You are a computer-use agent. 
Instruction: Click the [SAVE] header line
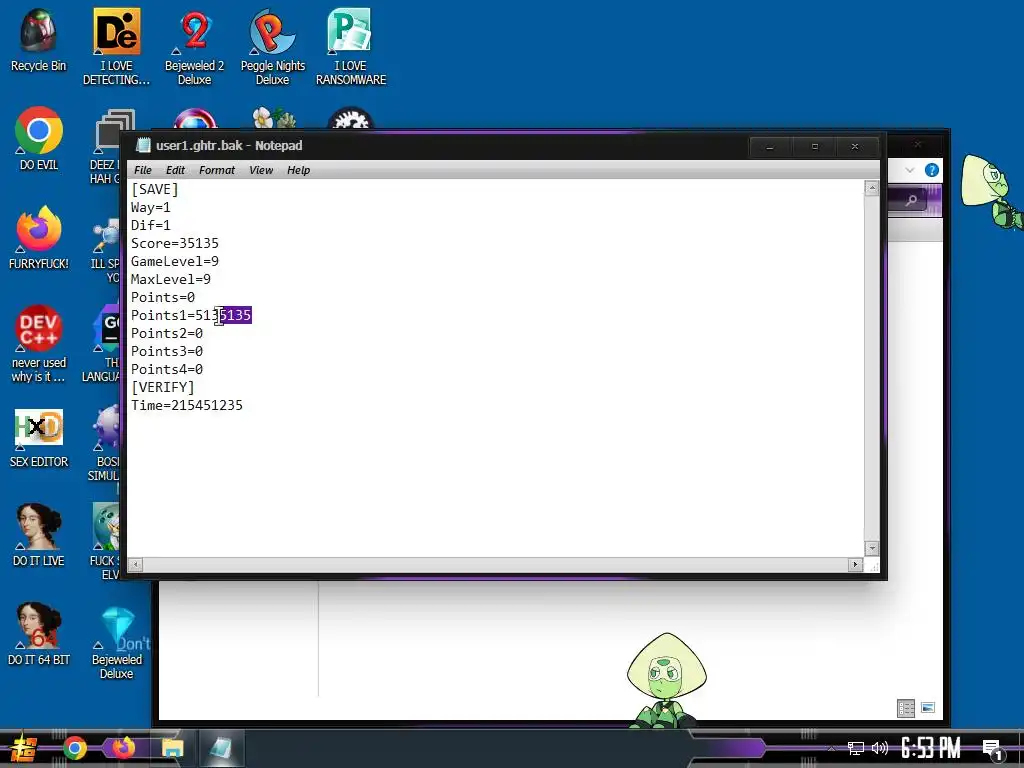tap(155, 189)
